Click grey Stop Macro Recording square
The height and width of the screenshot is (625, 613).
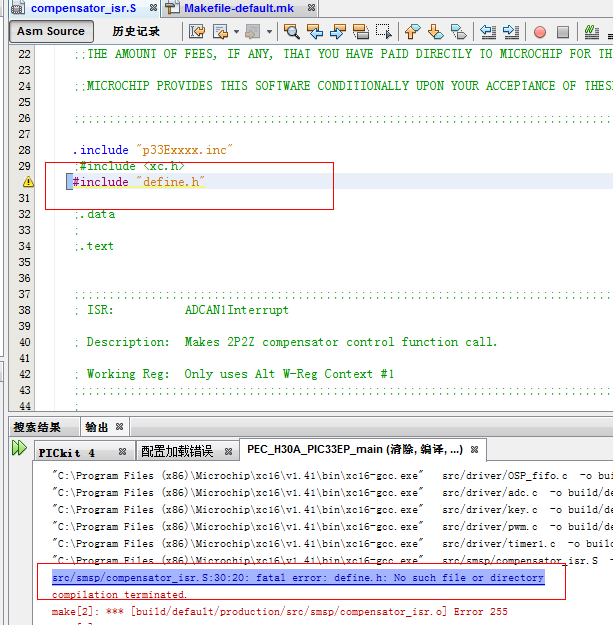[x=563, y=32]
